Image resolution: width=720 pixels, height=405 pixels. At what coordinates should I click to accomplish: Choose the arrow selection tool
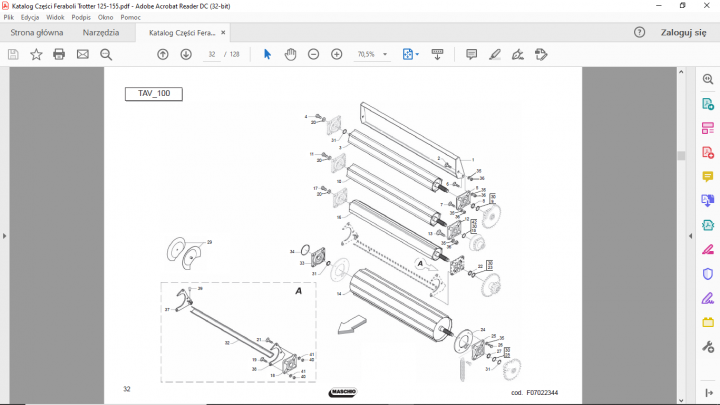tap(267, 54)
